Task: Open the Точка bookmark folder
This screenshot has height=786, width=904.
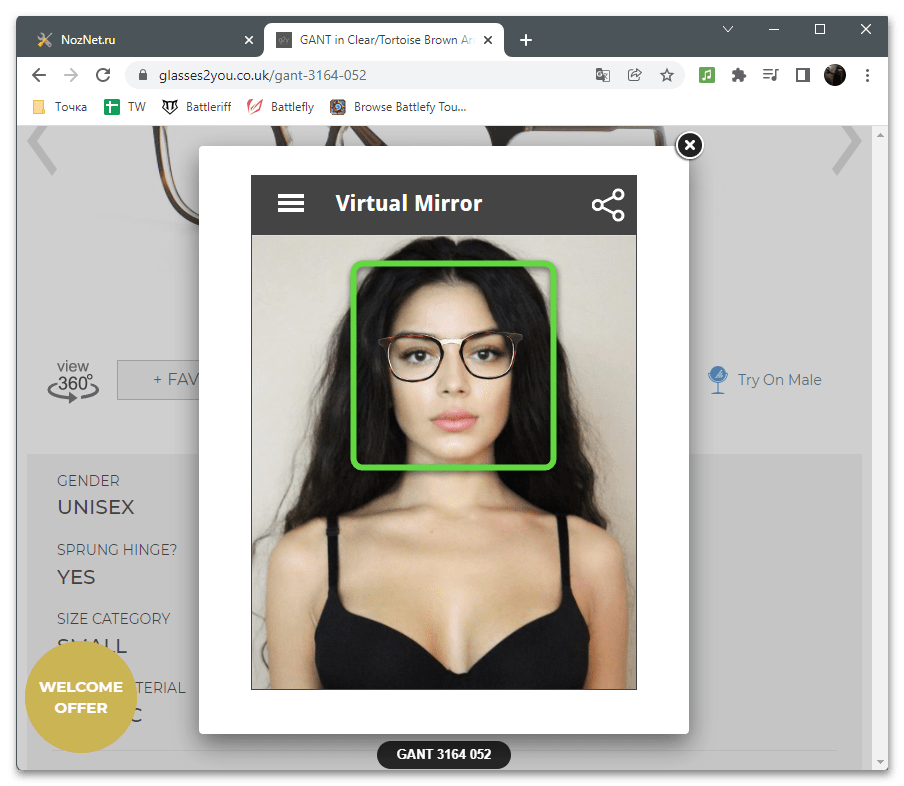Action: pos(60,107)
